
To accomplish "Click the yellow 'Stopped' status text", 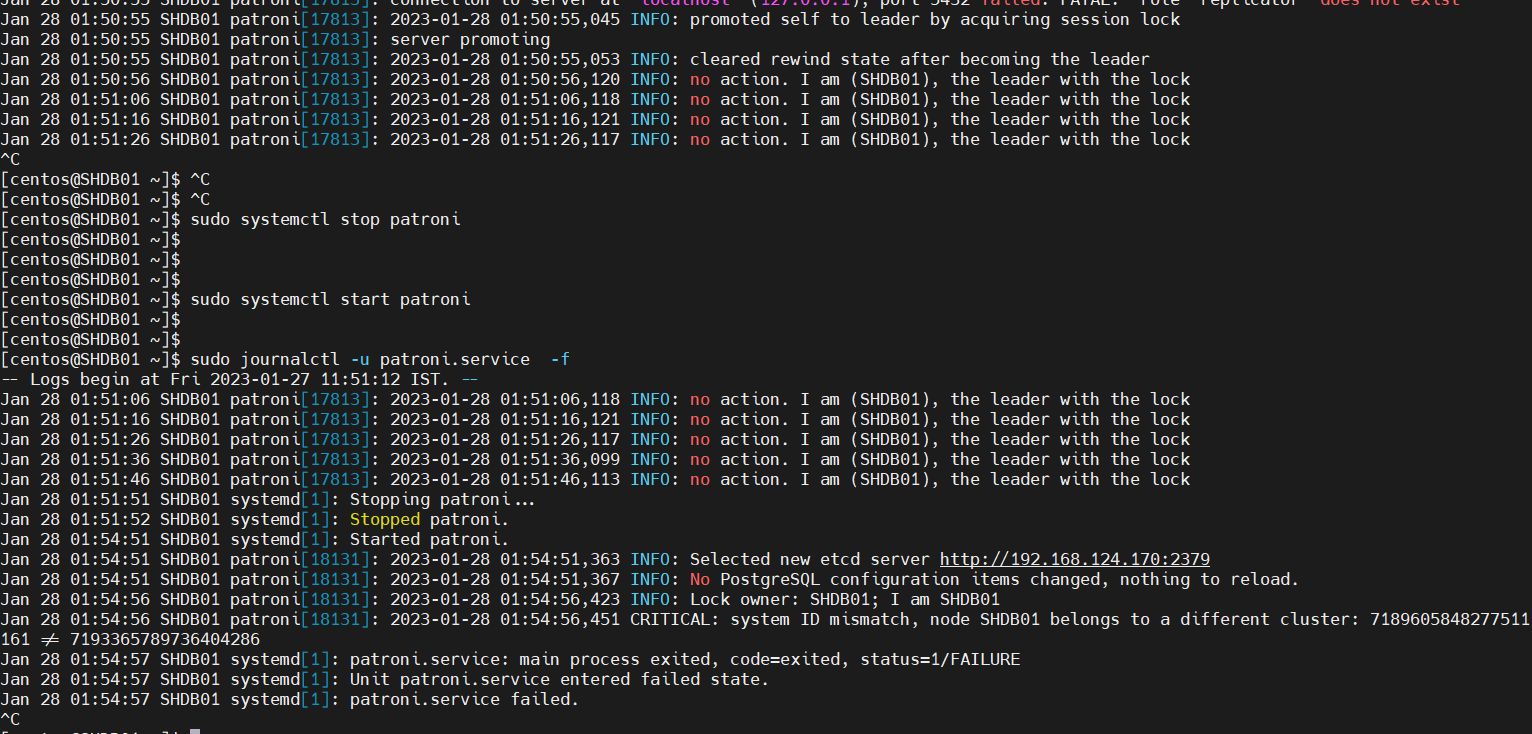I will pyautogui.click(x=384, y=519).
